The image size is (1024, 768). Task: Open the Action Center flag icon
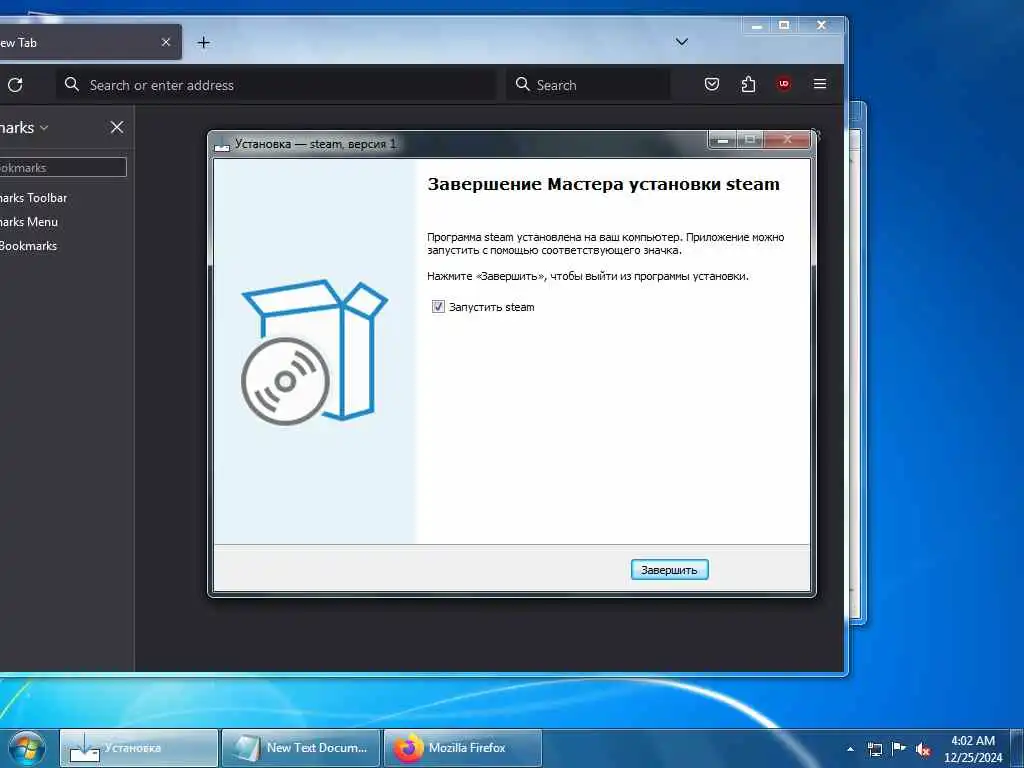pos(899,748)
